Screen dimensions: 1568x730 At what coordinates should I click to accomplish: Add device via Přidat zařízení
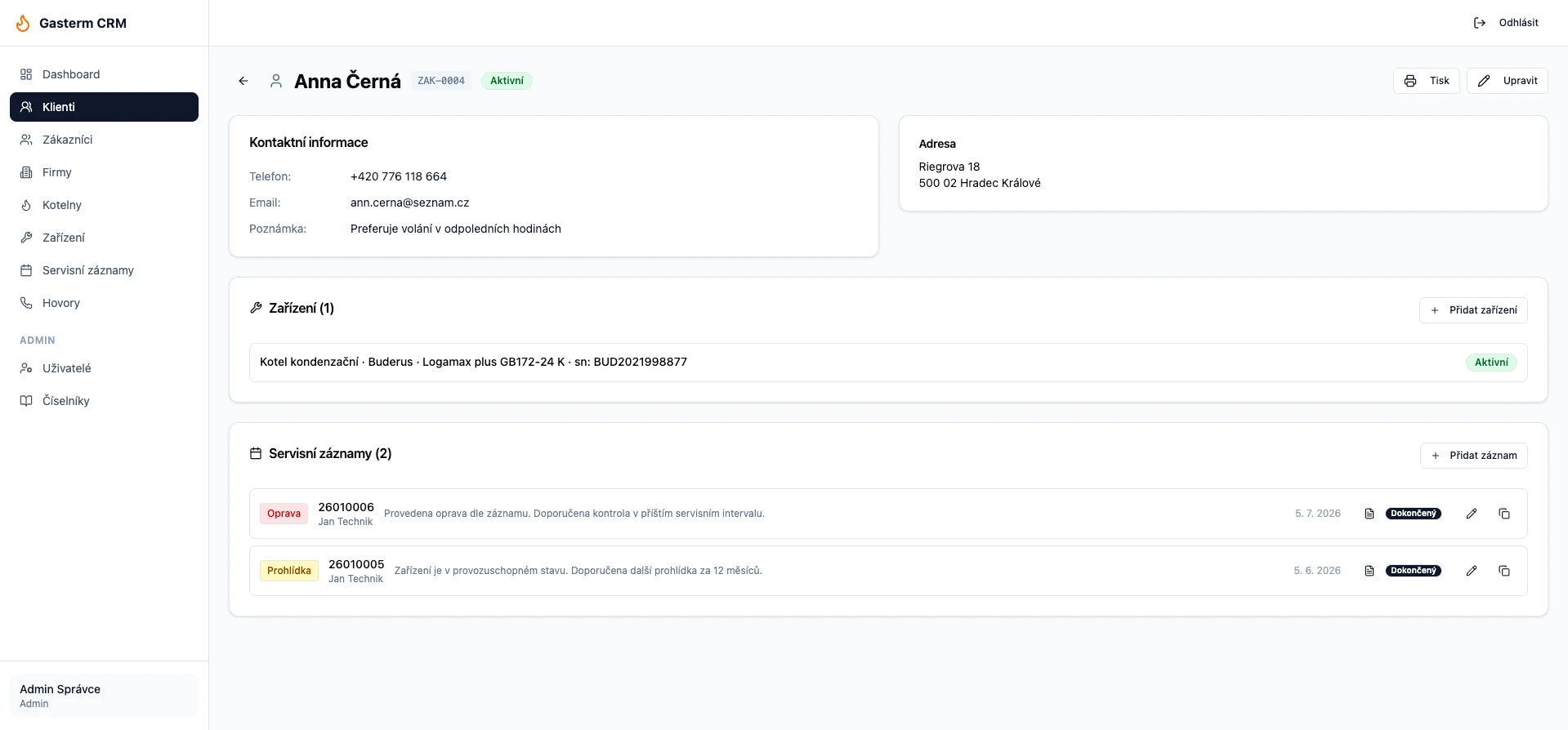1473,310
